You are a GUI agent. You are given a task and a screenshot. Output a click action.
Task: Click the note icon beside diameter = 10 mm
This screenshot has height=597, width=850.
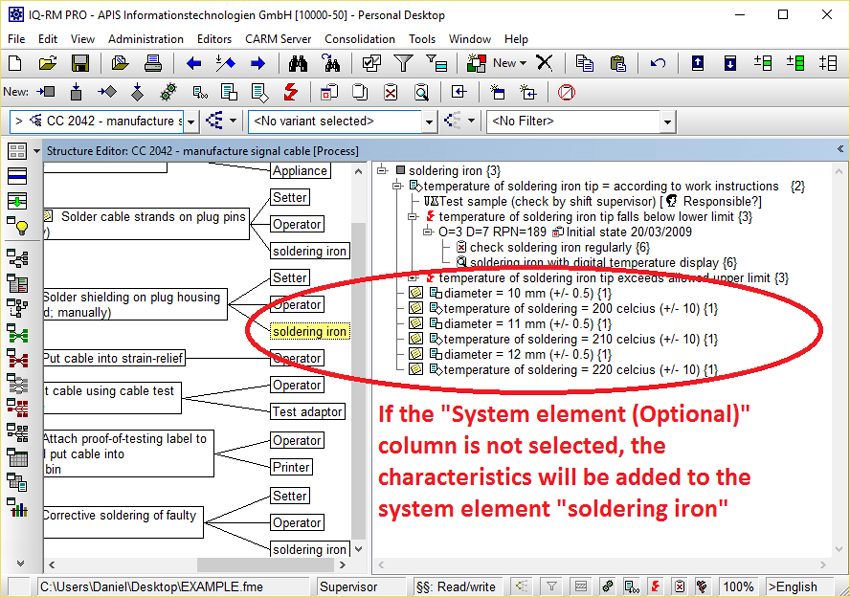[x=416, y=293]
